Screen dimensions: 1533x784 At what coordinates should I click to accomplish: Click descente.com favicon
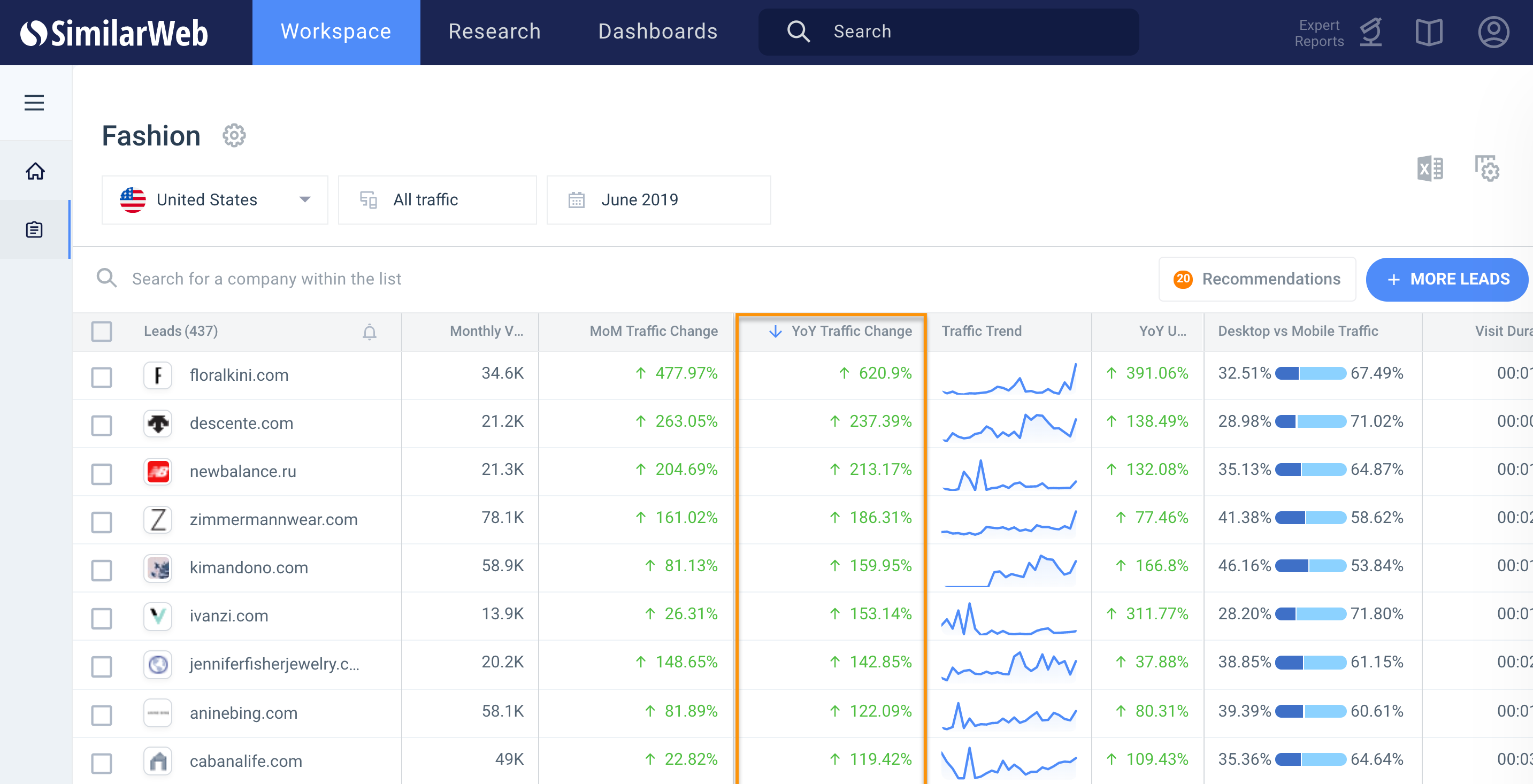(x=158, y=424)
